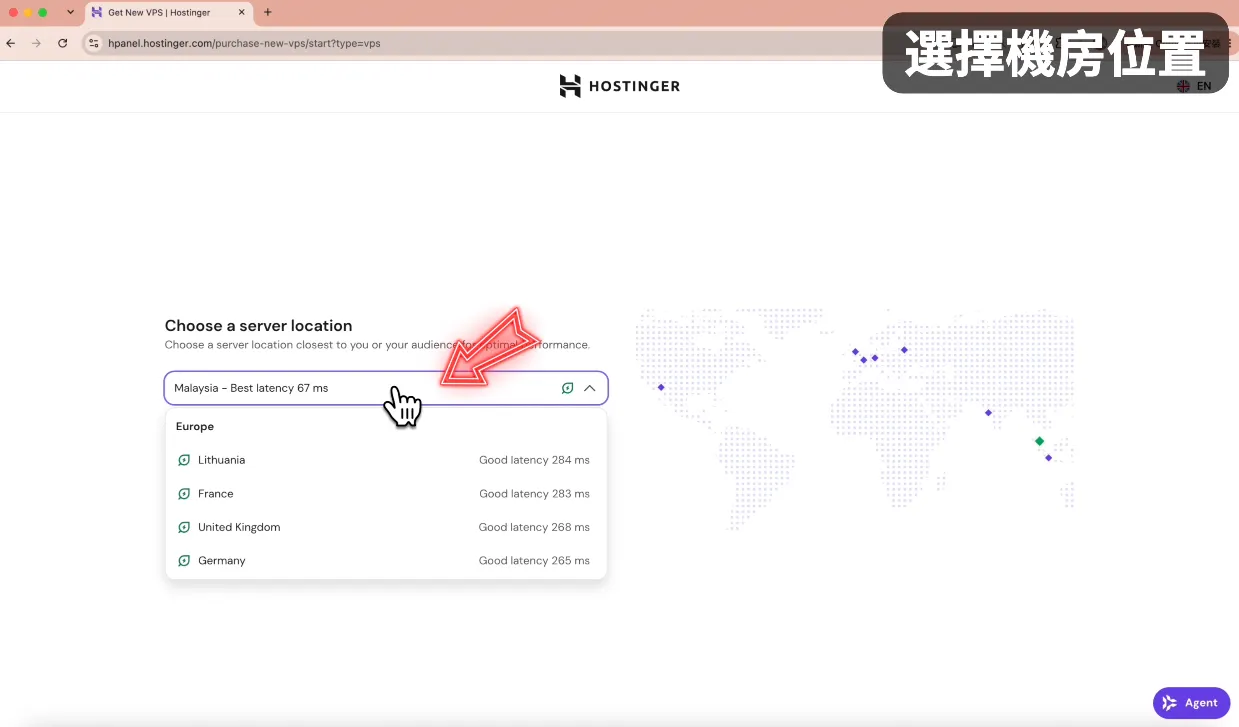Click the leaf icon beside United Kingdom

(x=184, y=527)
